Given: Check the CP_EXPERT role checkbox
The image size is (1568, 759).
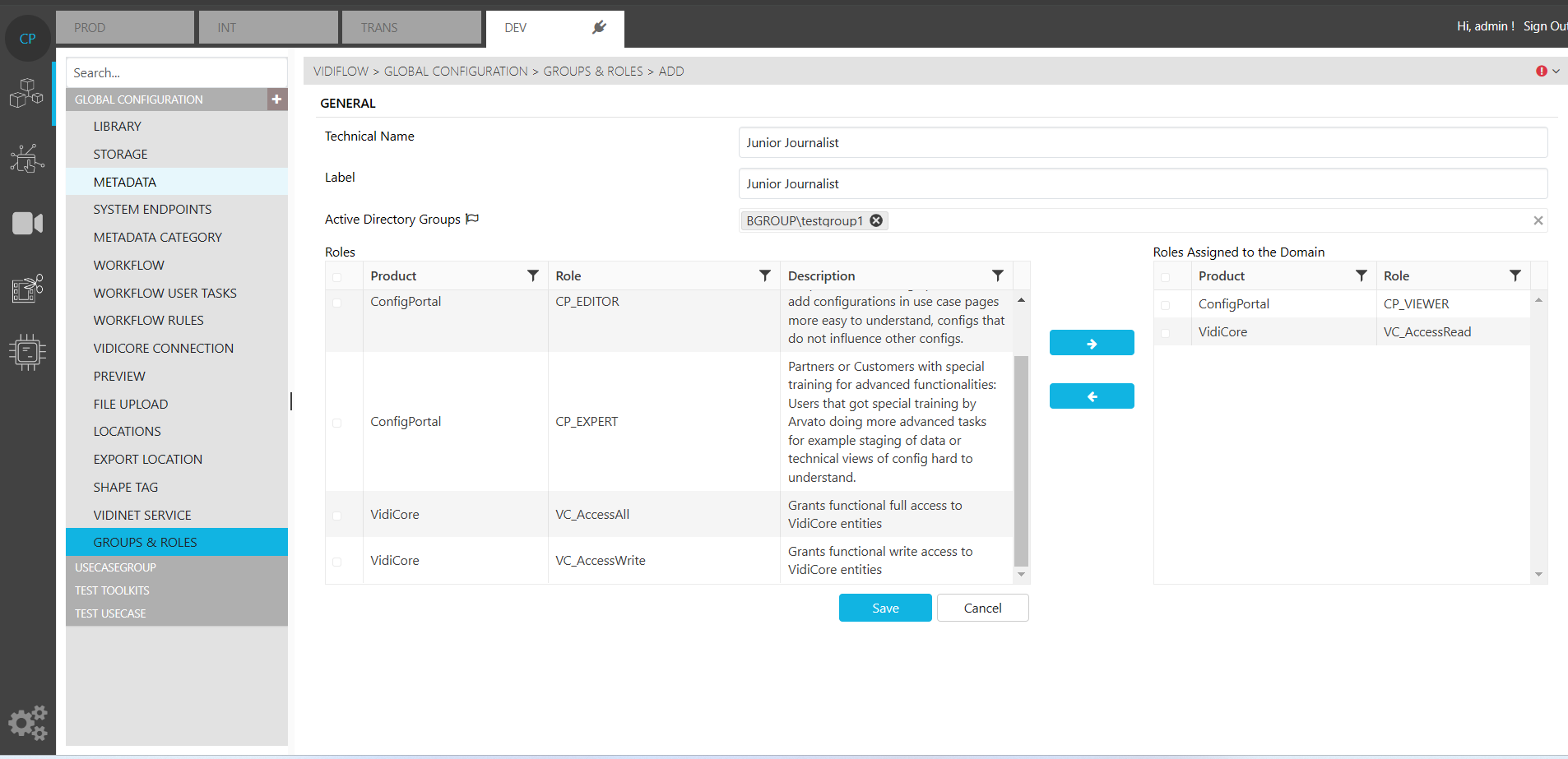Looking at the screenshot, I should (337, 423).
